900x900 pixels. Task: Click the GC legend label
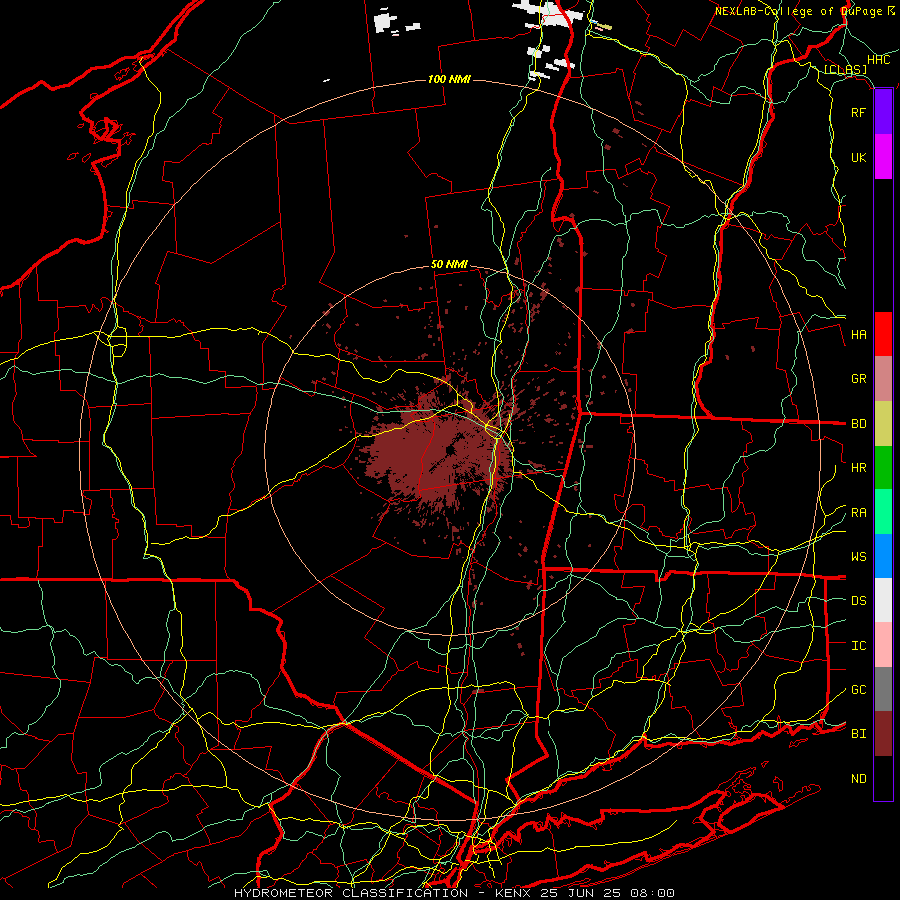[x=859, y=690]
